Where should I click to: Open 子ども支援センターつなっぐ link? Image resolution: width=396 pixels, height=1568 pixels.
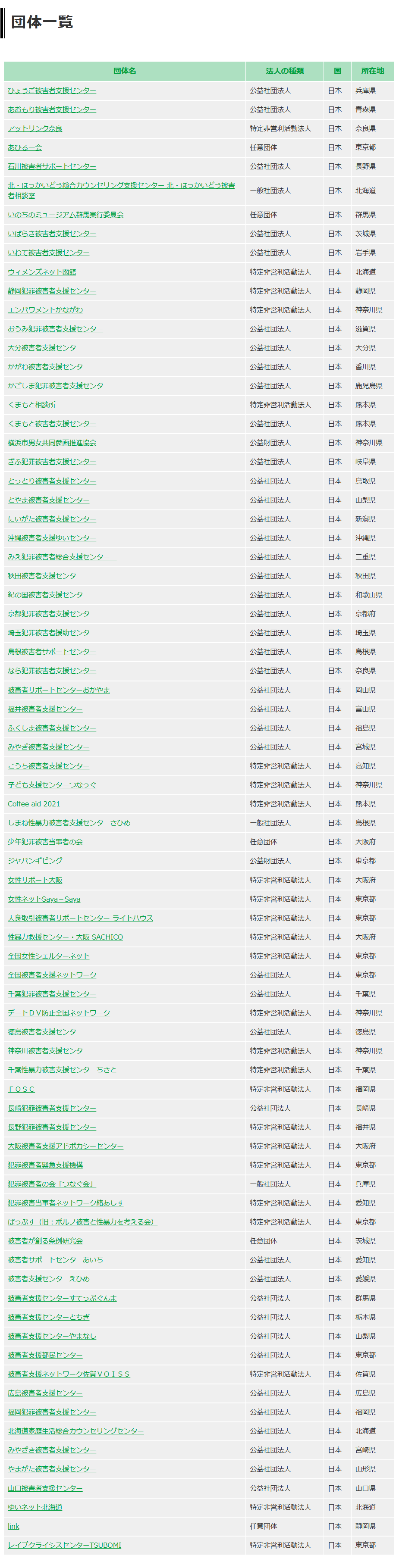click(52, 784)
